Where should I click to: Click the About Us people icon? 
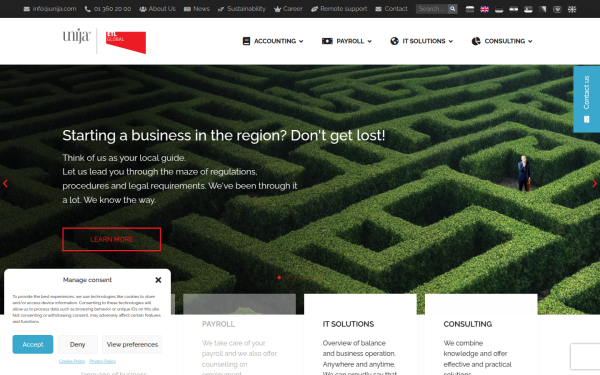pos(143,9)
